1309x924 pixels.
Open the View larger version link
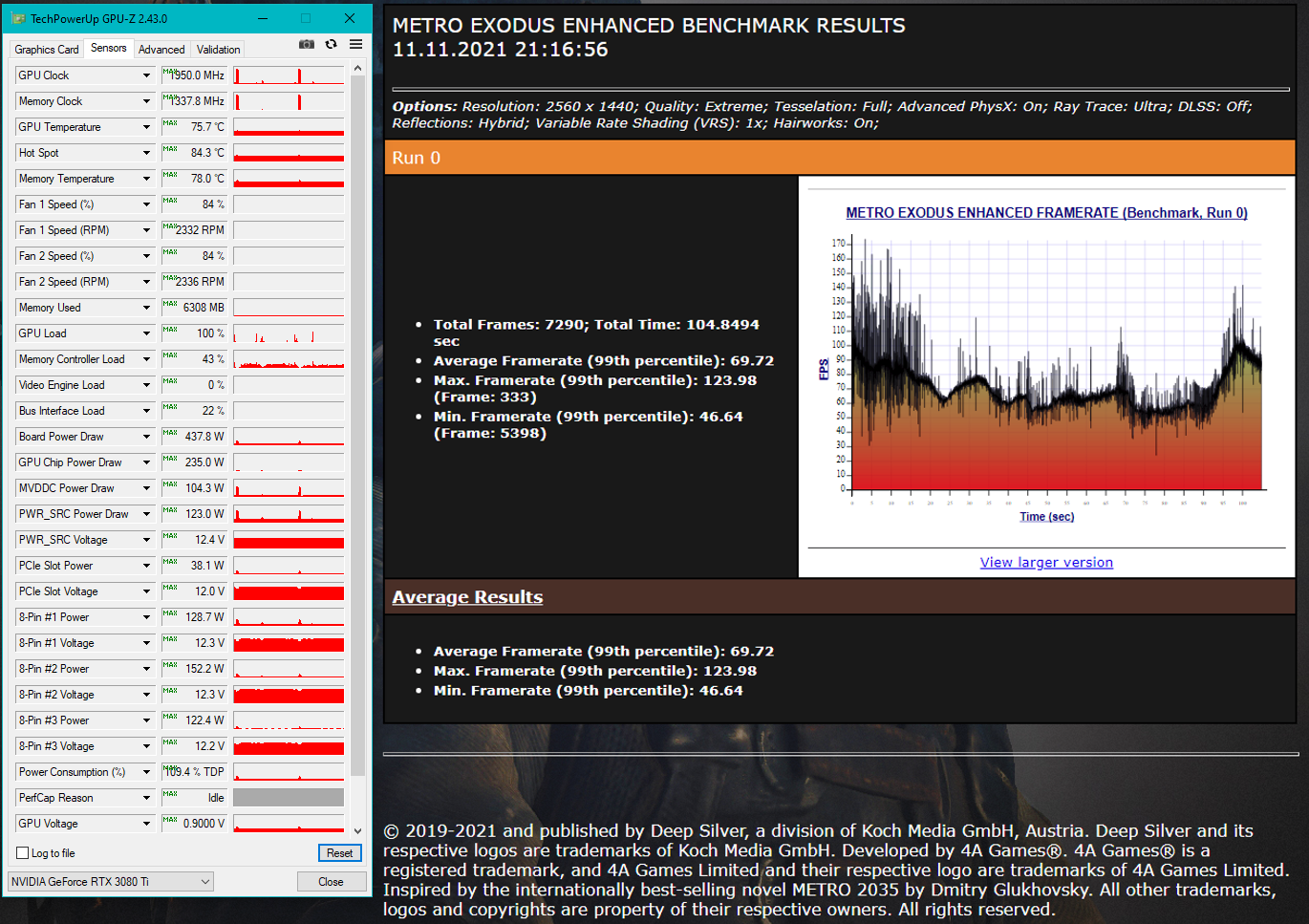click(1046, 563)
